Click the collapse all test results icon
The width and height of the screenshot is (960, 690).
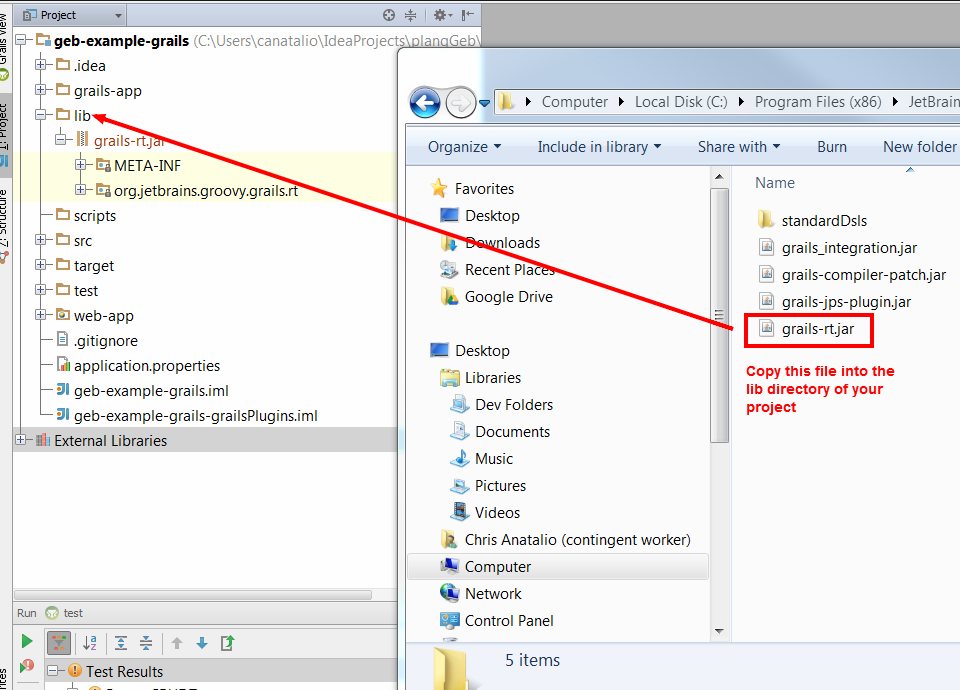(146, 643)
